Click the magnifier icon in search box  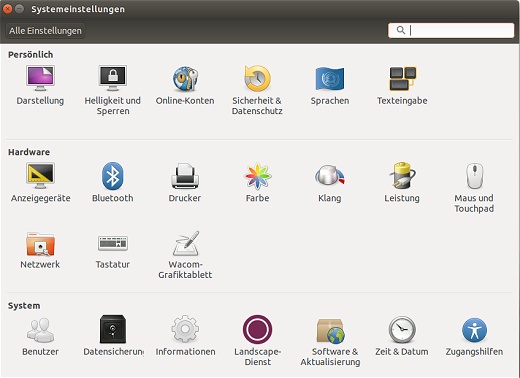[401, 30]
